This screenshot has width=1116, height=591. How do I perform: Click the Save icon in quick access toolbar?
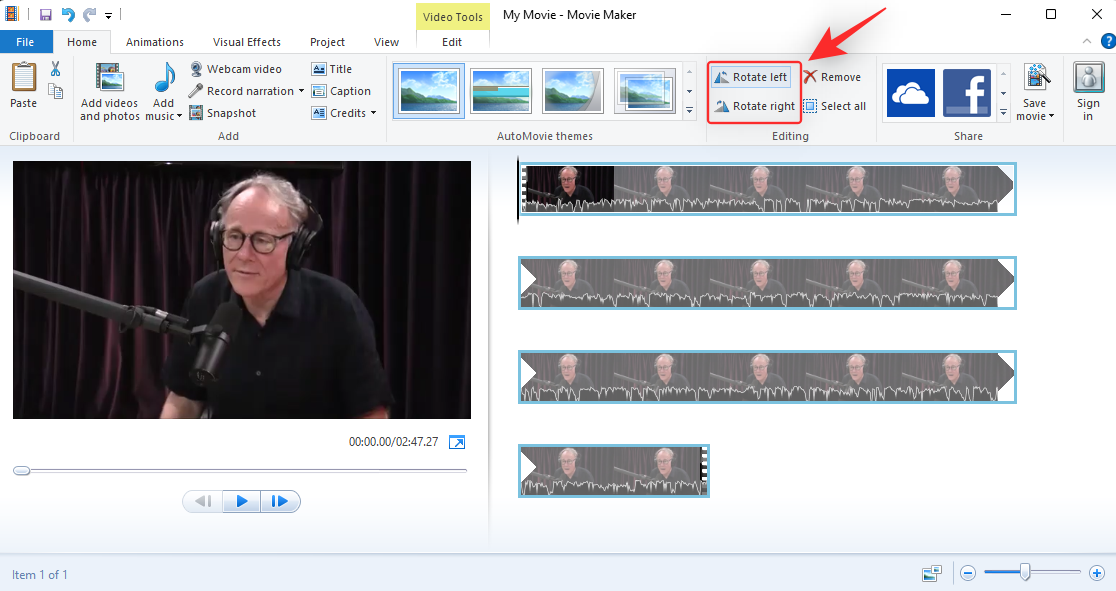[46, 14]
